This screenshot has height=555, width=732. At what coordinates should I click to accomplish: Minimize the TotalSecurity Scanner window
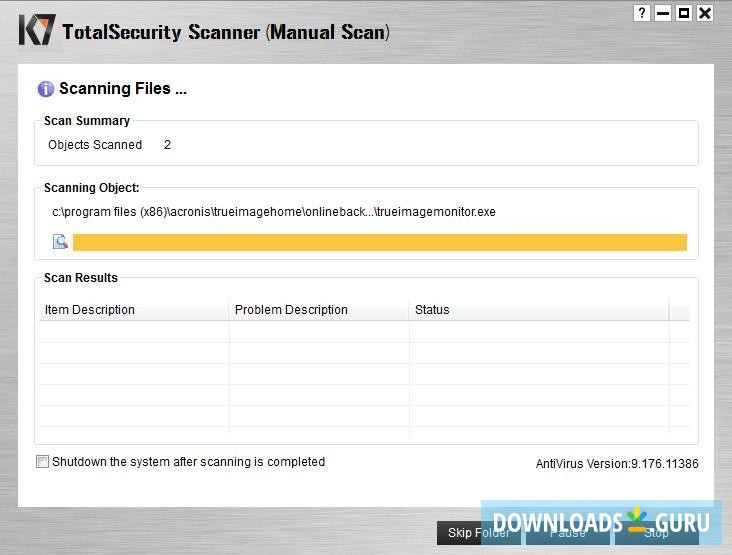point(663,13)
